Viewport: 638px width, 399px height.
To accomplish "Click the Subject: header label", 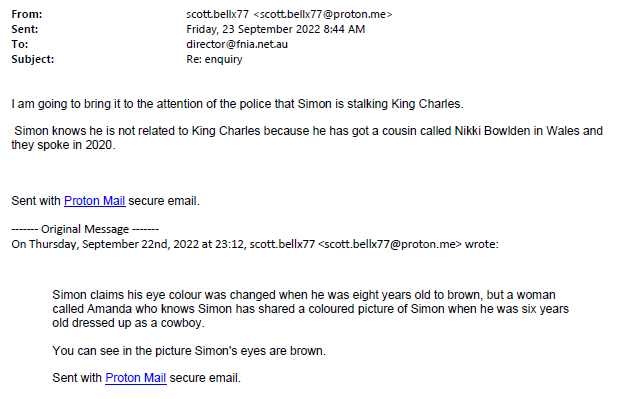I will click(x=33, y=59).
